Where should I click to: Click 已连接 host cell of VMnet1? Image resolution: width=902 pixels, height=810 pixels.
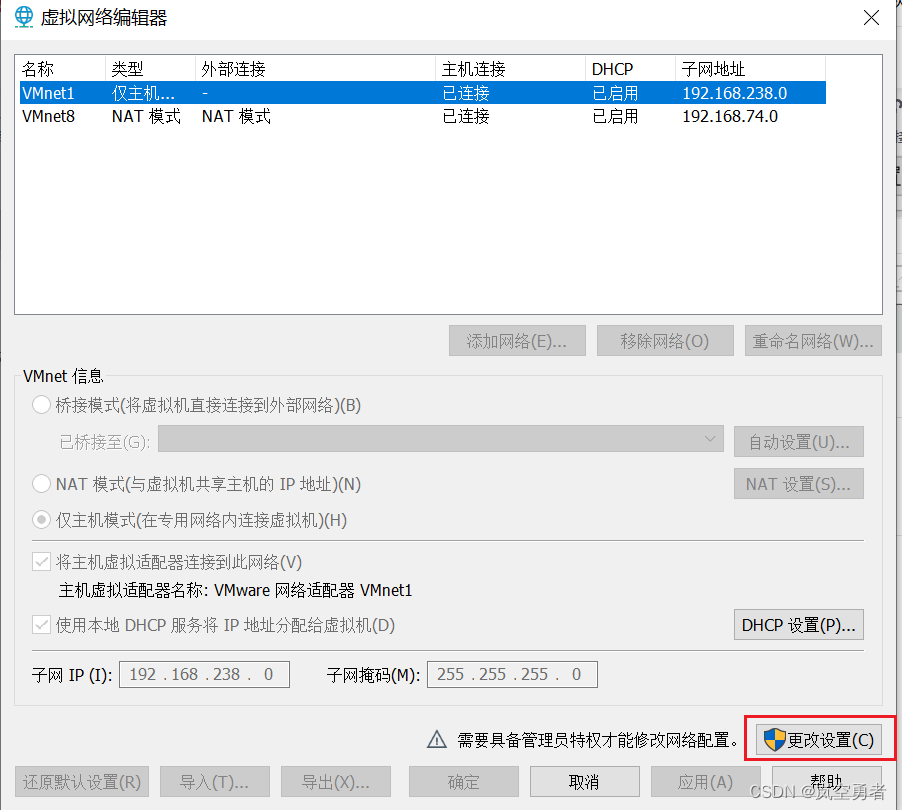[466, 93]
